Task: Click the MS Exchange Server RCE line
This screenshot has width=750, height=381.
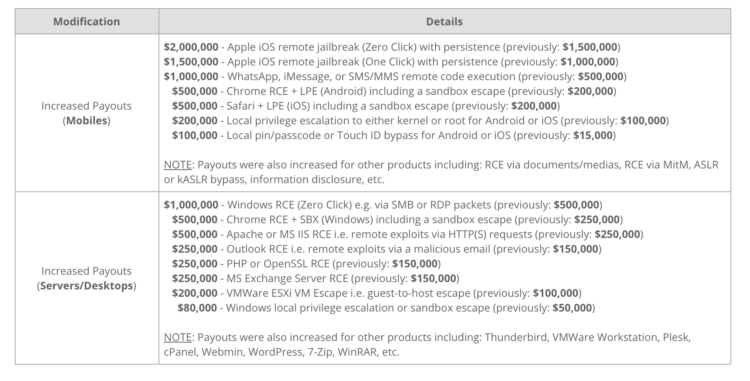Action: [x=316, y=279]
